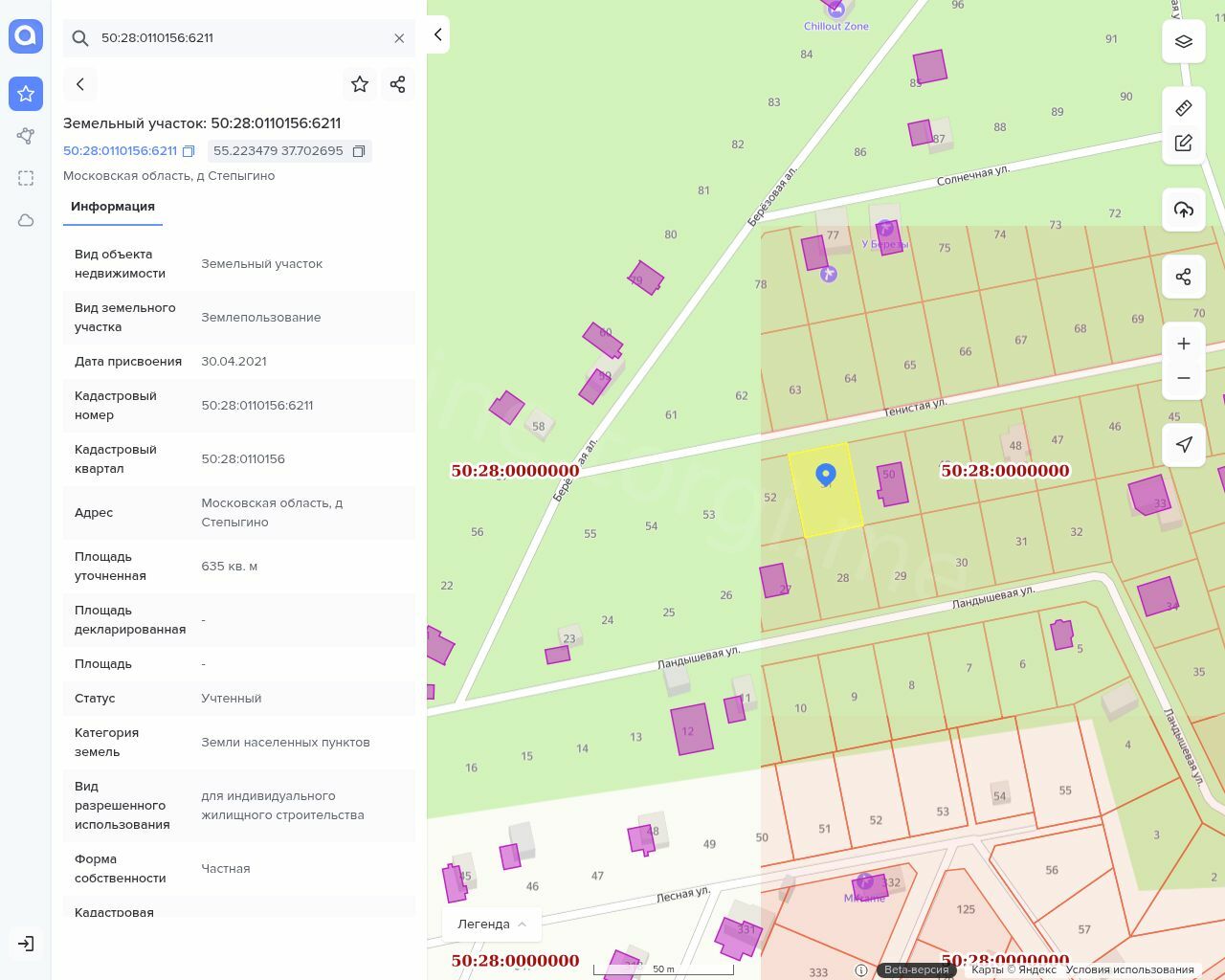The image size is (1225, 980).
Task: Zoom out the map with minus button
Action: (1184, 378)
